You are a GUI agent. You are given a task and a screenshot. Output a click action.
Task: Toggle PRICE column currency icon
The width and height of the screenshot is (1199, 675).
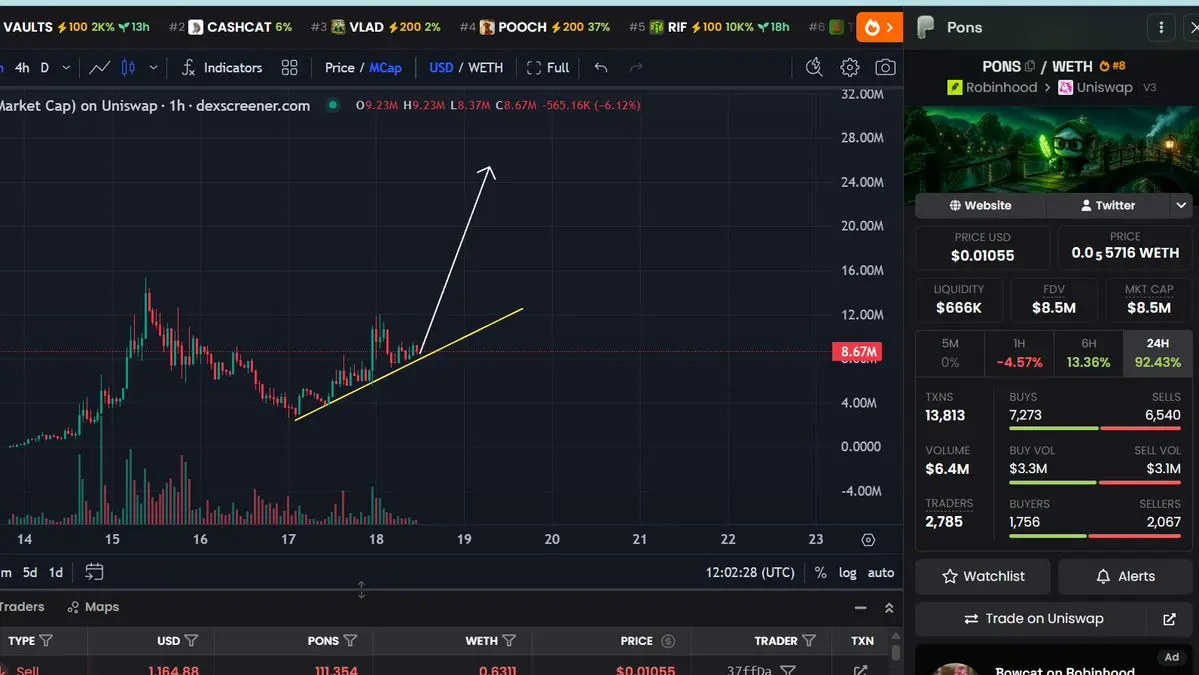[x=668, y=641]
